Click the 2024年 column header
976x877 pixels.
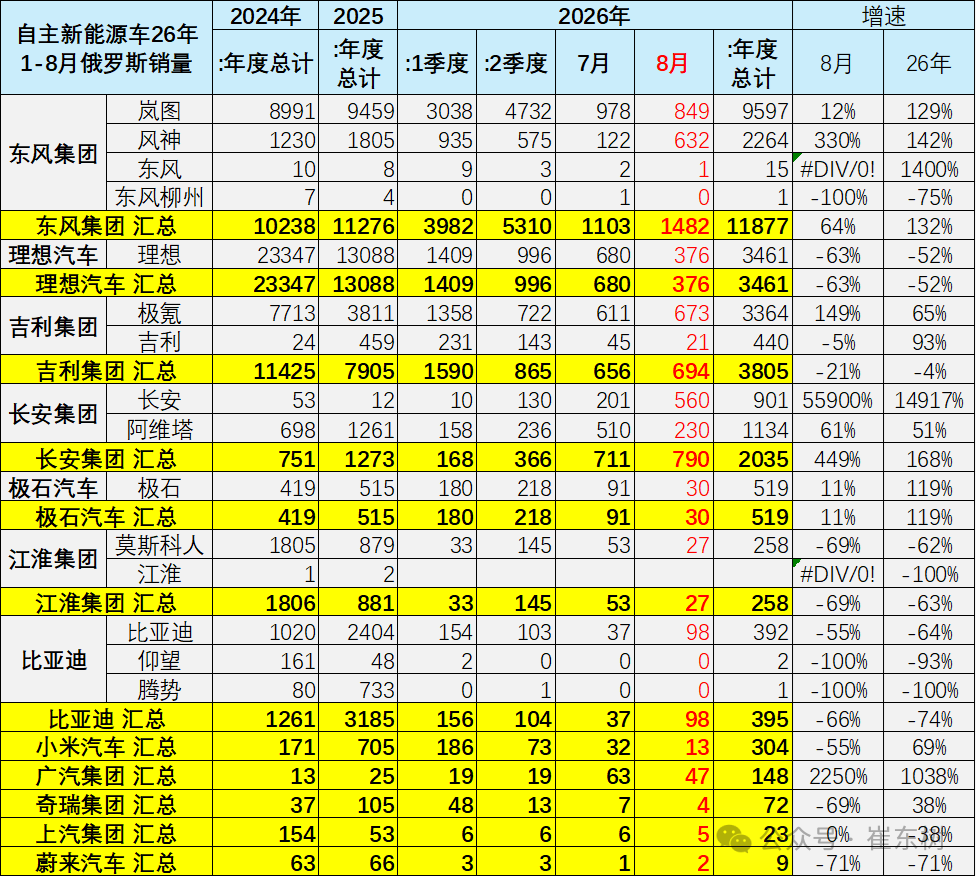coord(266,16)
